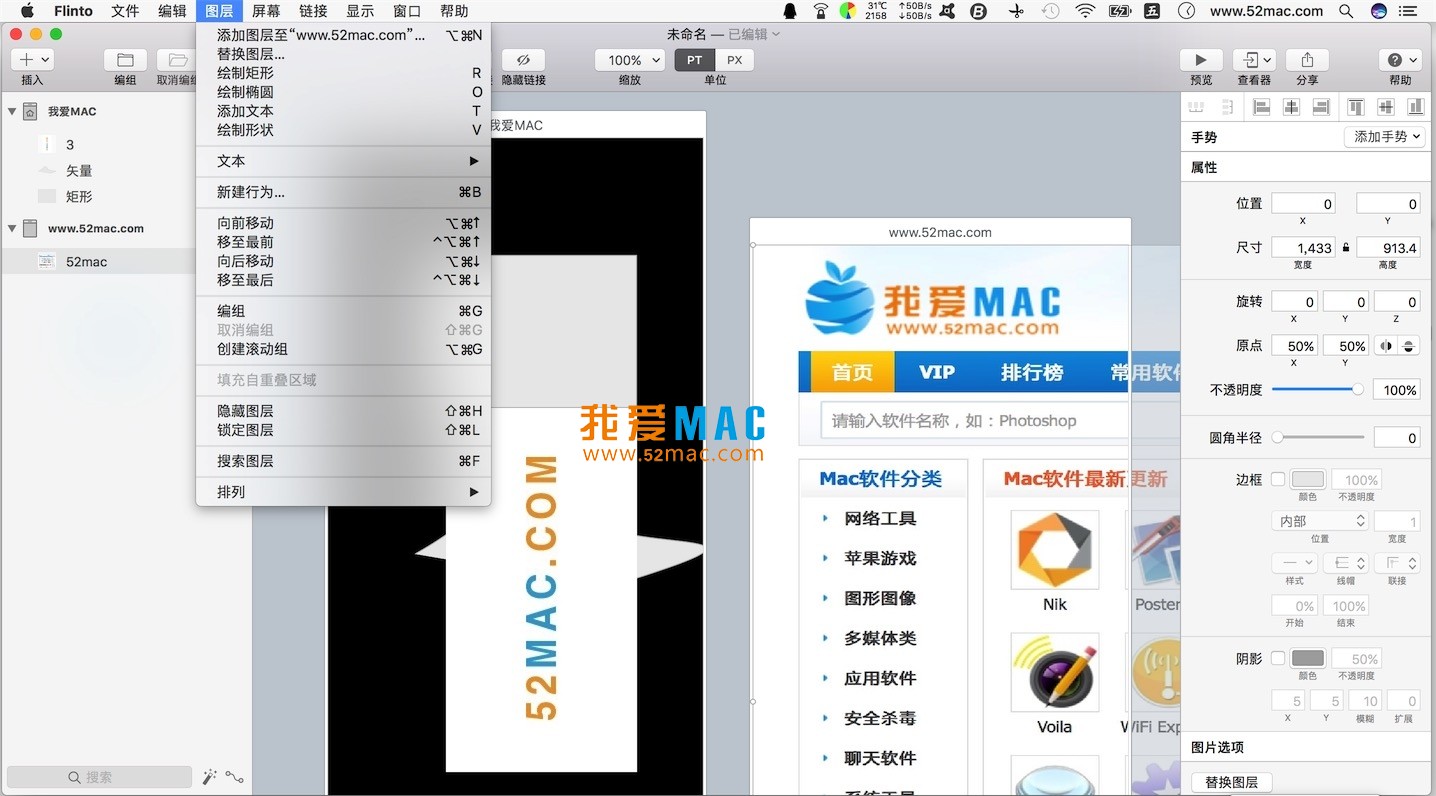Click the border color swatch
The image size is (1436, 796).
point(1308,479)
